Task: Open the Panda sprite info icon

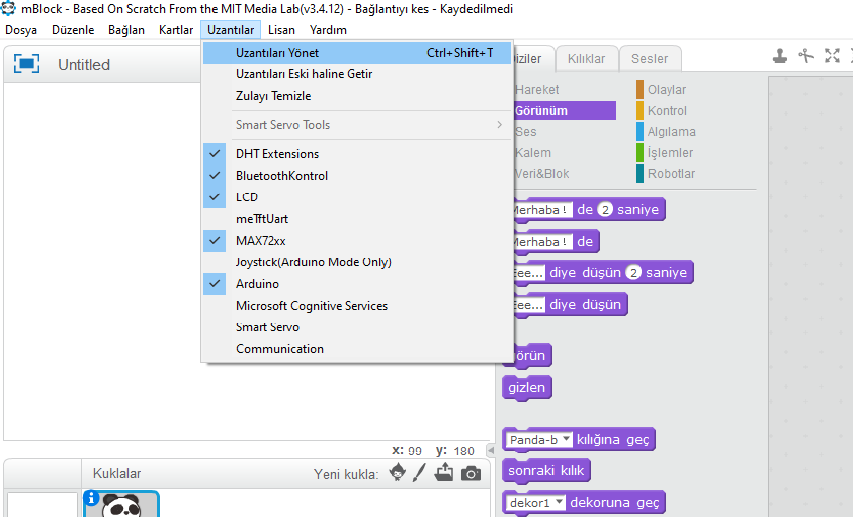Action: pyautogui.click(x=91, y=497)
